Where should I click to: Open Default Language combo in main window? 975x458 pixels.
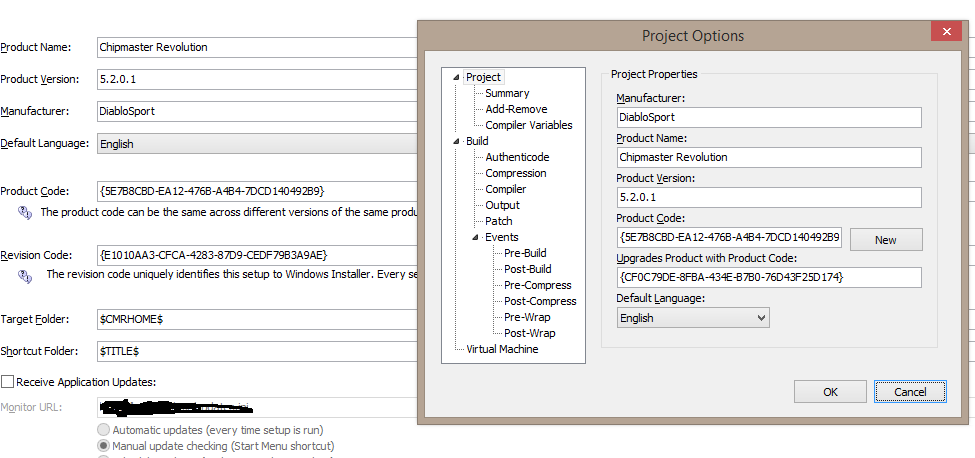pos(257,144)
